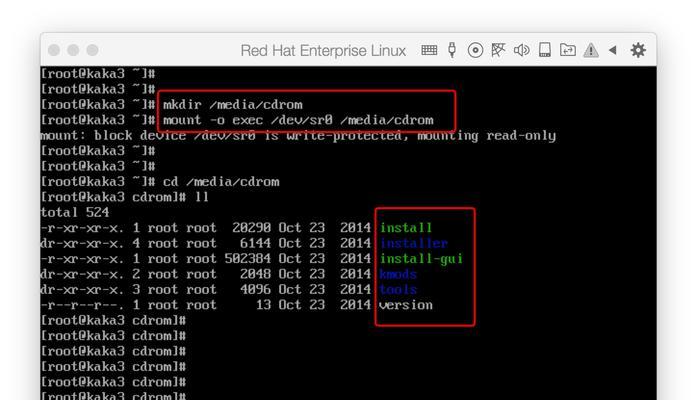Click the file size value 6144
The height and width of the screenshot is (400, 697).
pyautogui.click(x=255, y=244)
